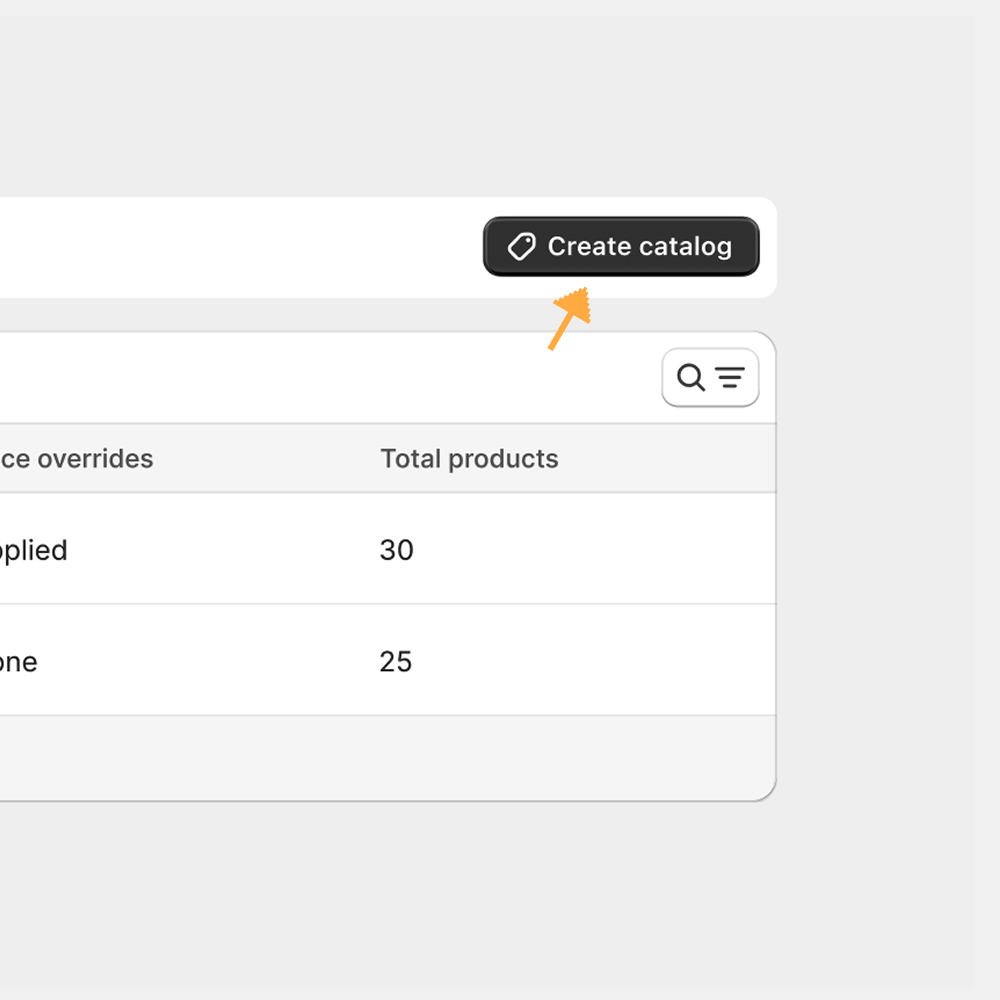
Task: Select the Total products column header
Action: coord(469,459)
